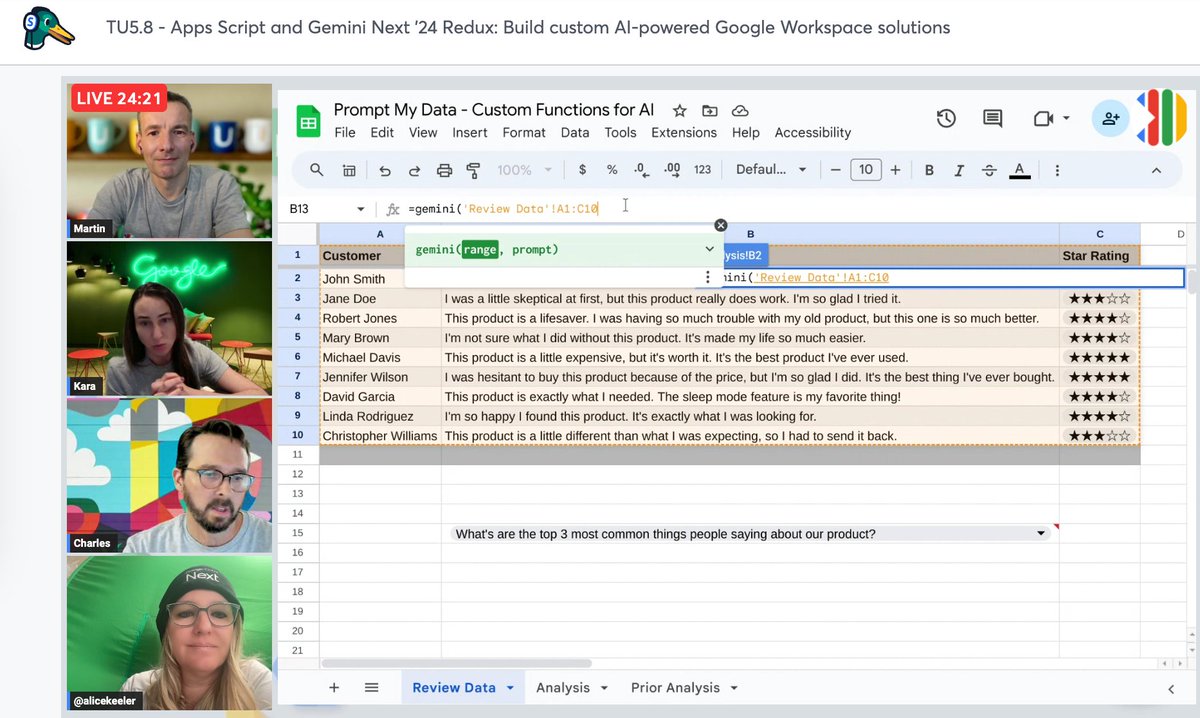
Task: Format as percent
Action: click(612, 170)
